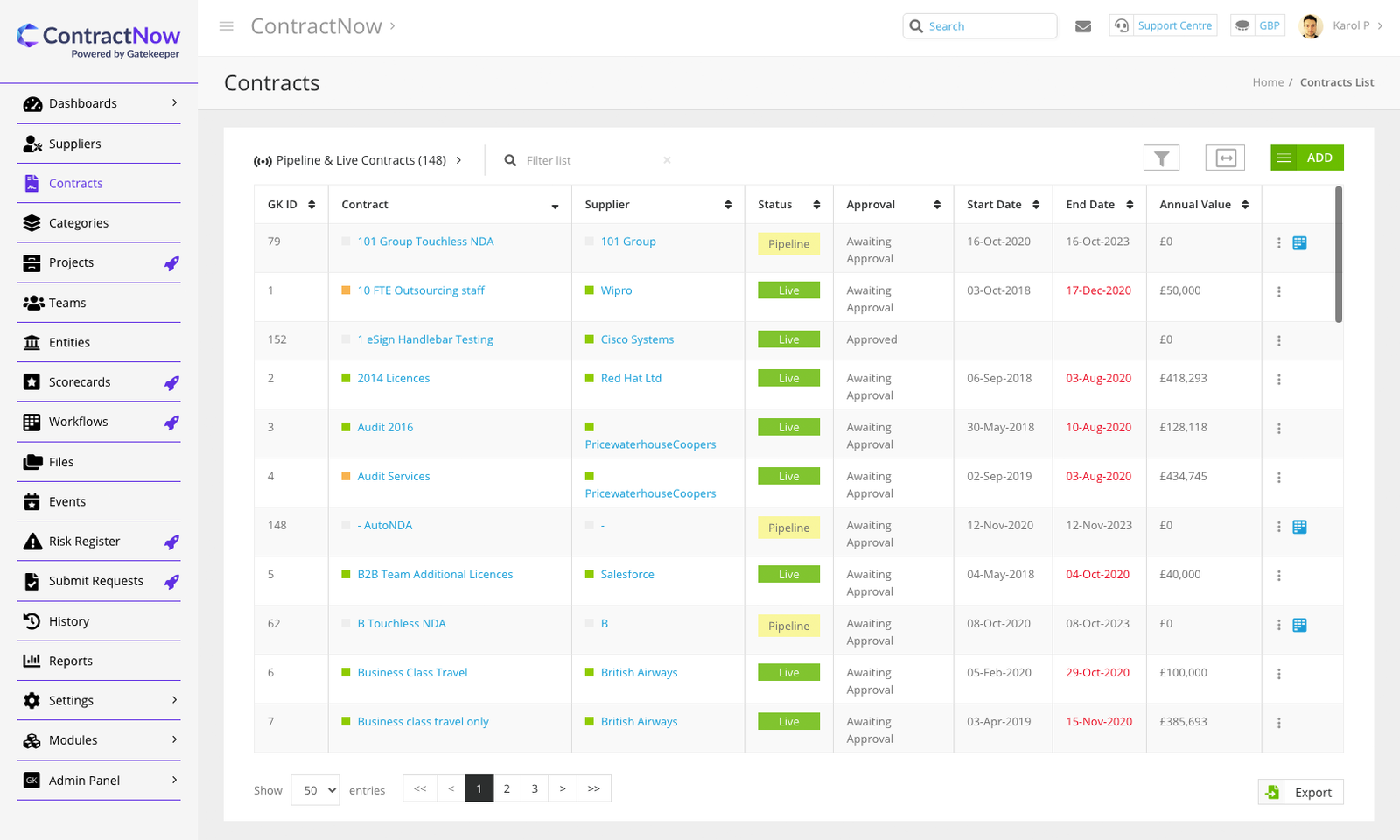Open Projects in sidebar
The height and width of the screenshot is (840, 1400).
coord(99,262)
